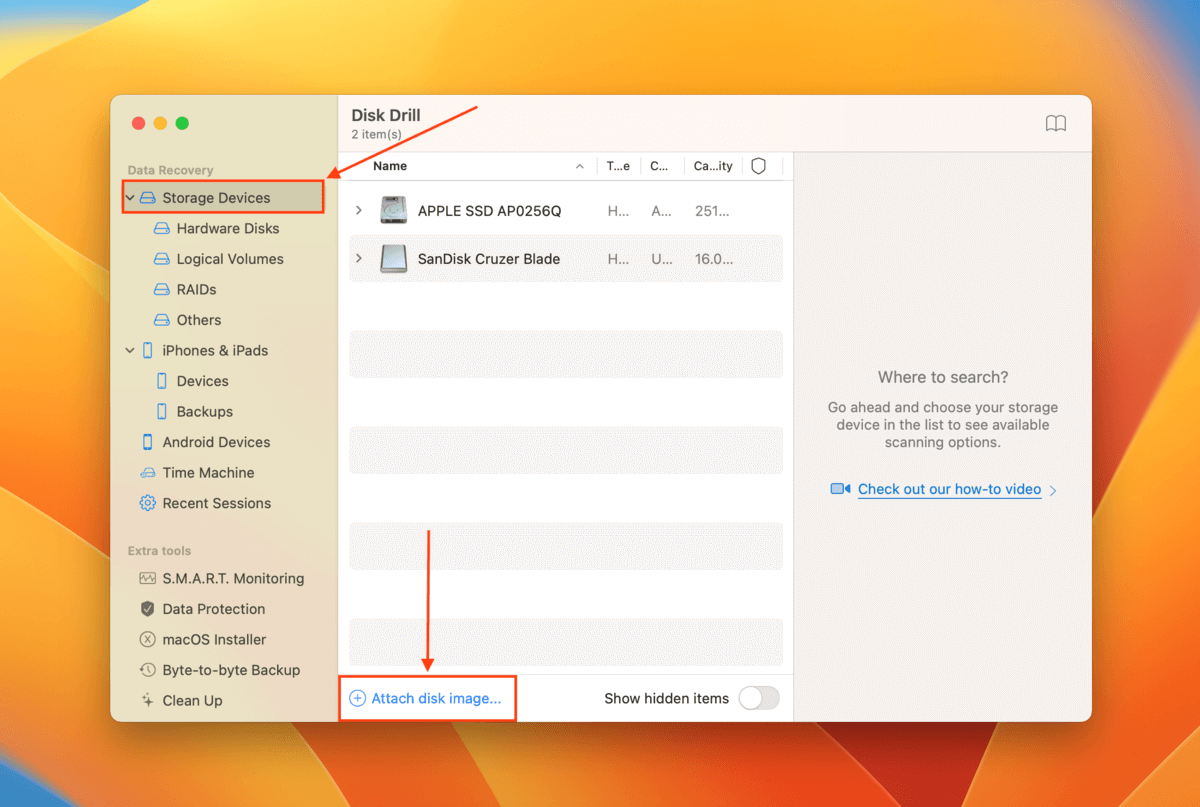Image resolution: width=1200 pixels, height=807 pixels.
Task: Click the iPhones & iPads phone icon
Action: 148,351
